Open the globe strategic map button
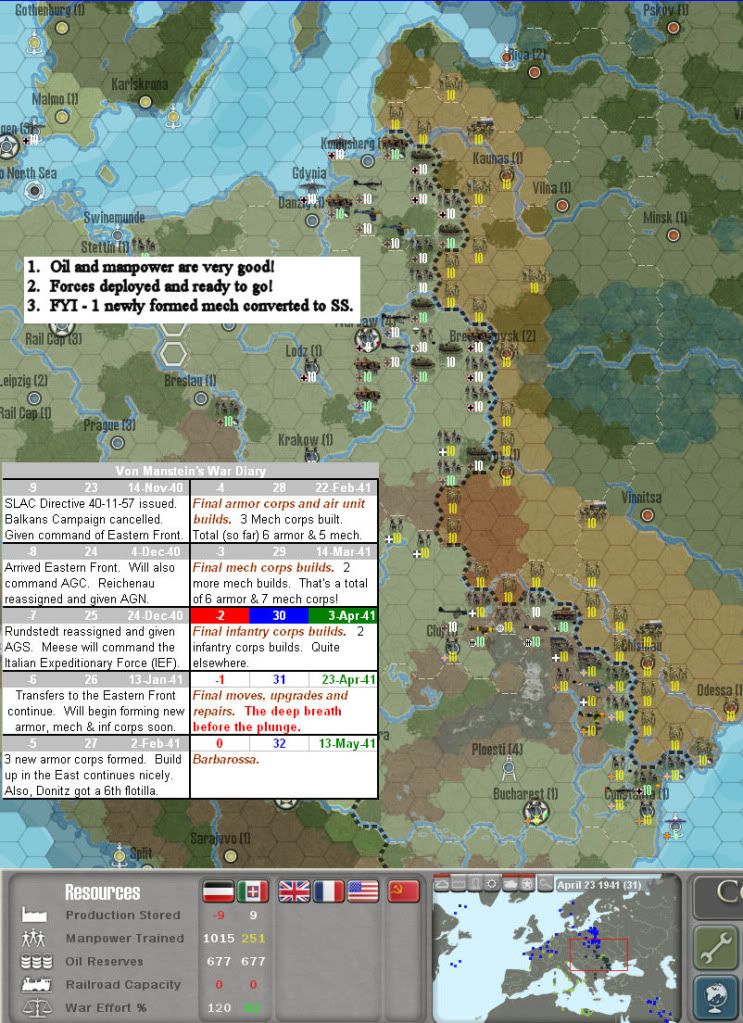 714,999
